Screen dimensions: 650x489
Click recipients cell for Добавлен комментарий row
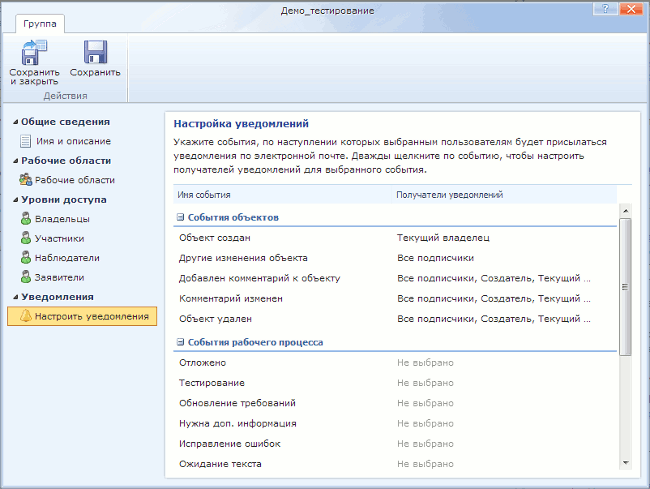pos(494,278)
